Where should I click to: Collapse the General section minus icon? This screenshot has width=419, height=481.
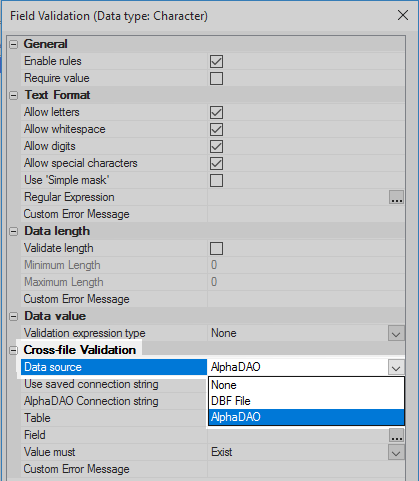coord(13,44)
